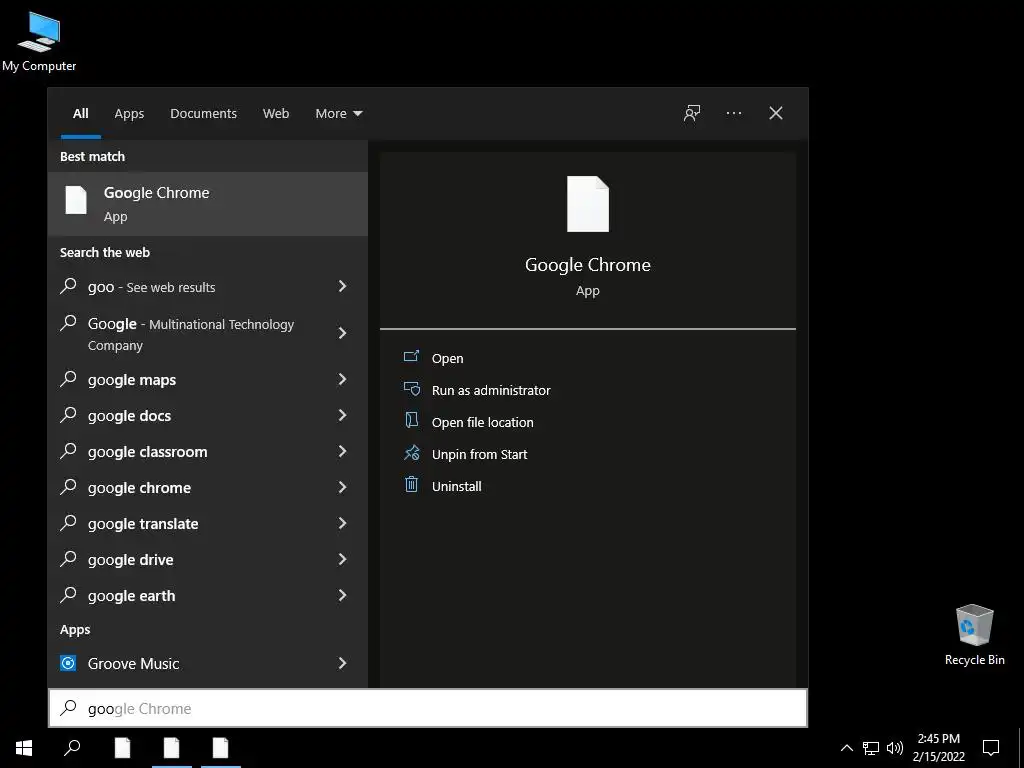
Task: Open the taskbar clock showing 2:45 PM
Action: [x=938, y=748]
